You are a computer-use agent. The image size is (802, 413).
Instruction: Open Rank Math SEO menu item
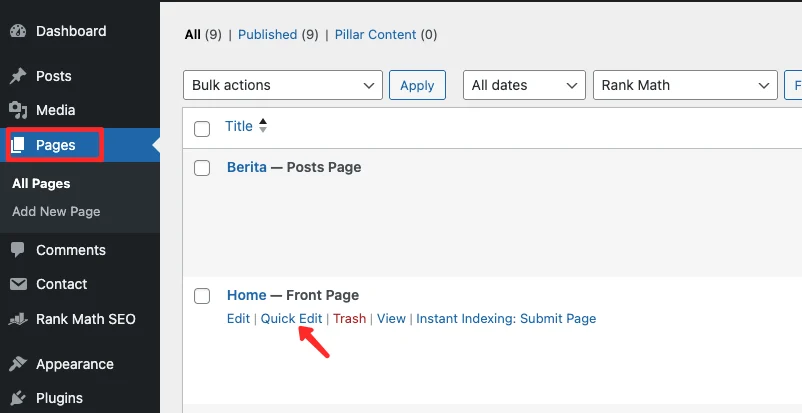click(x=85, y=319)
